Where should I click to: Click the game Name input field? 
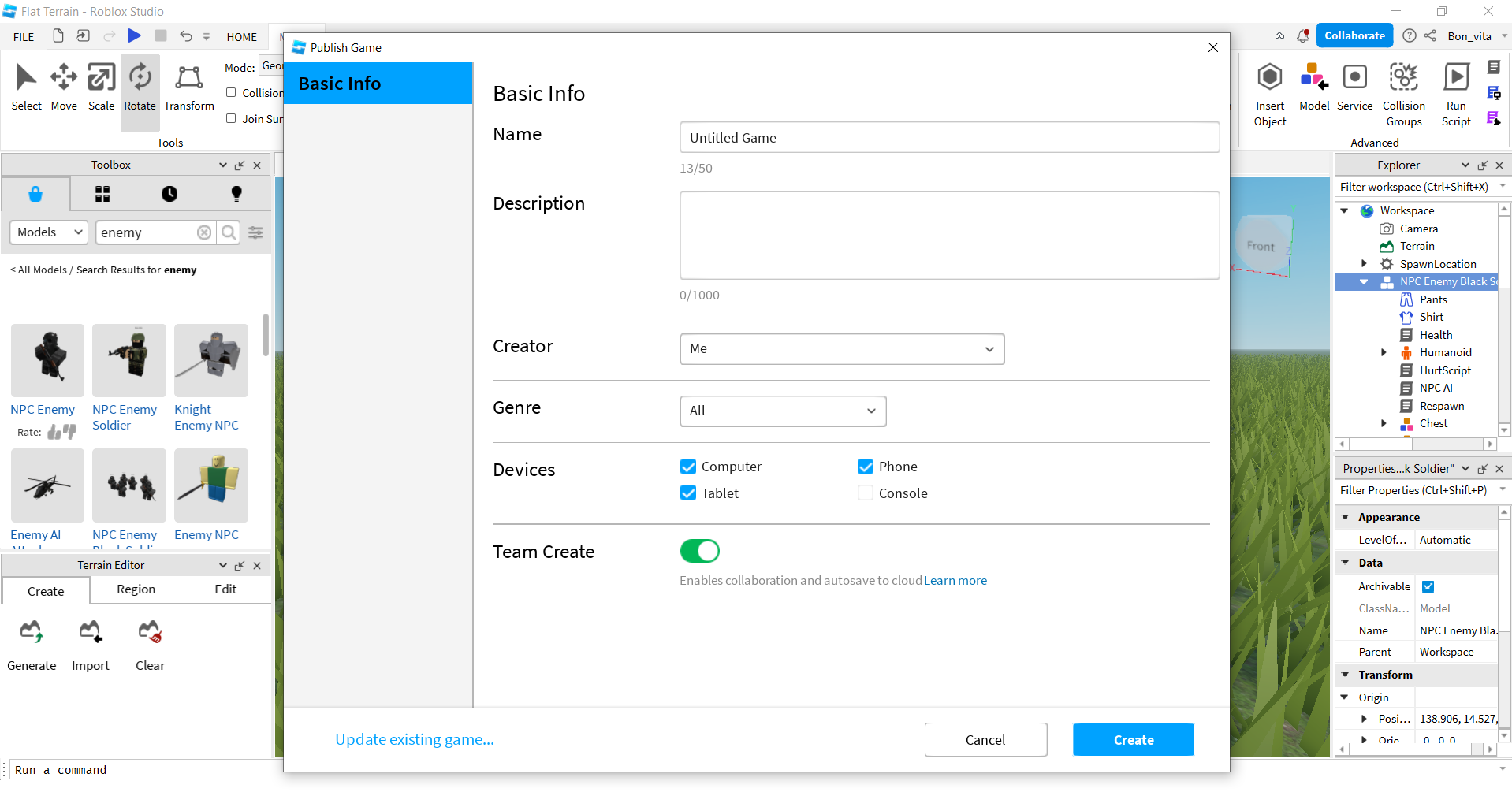[949, 138]
